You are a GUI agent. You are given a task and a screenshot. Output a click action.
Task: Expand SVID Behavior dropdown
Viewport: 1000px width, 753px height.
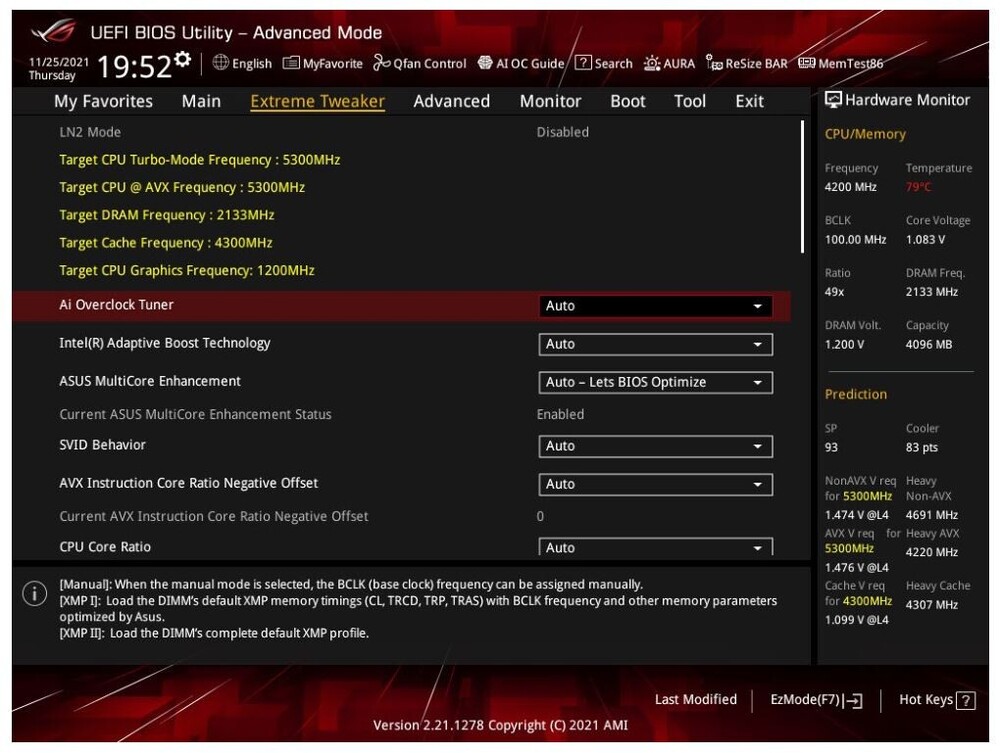[x=656, y=446]
